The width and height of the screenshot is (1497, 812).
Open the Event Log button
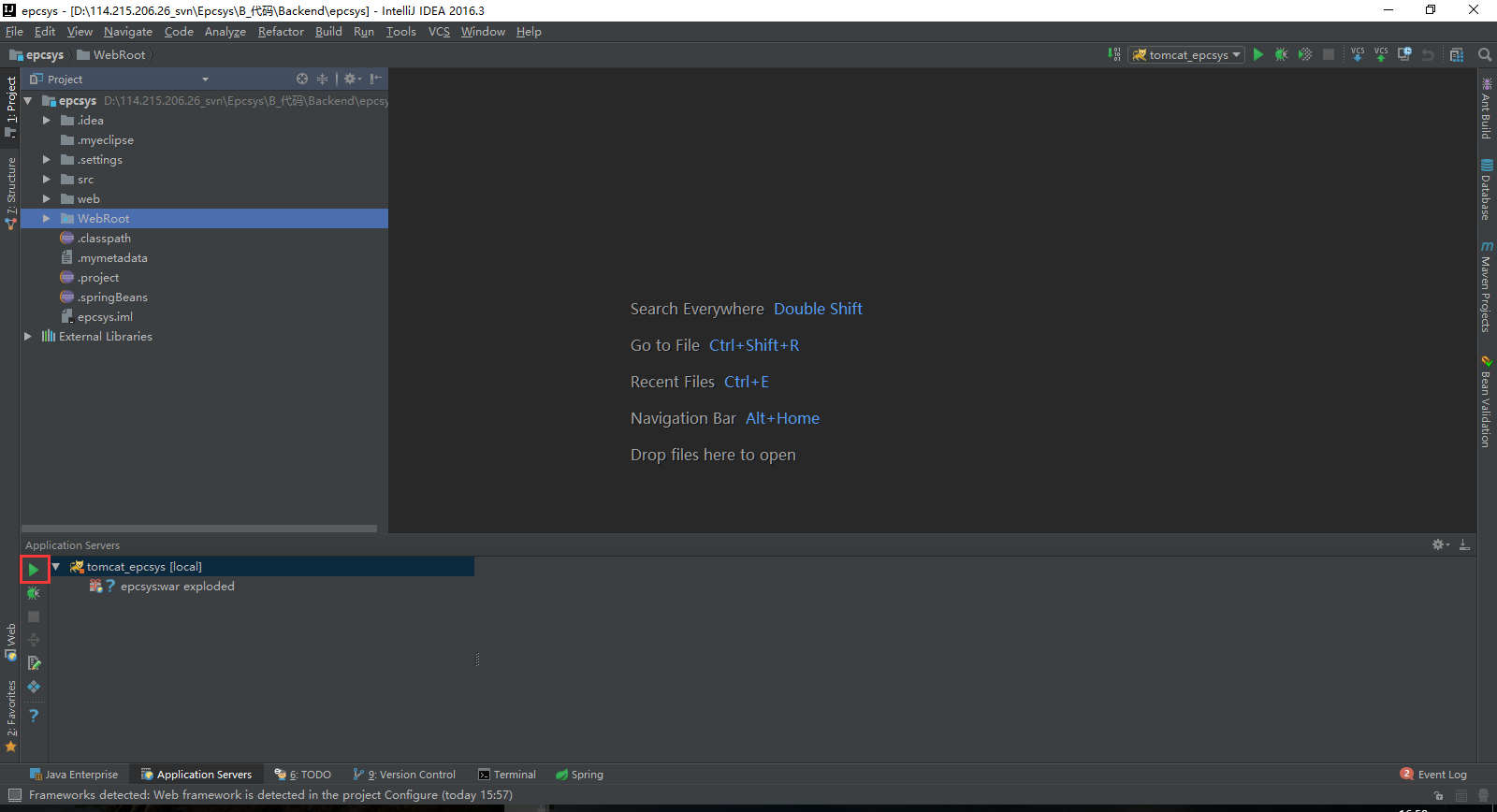point(1433,775)
